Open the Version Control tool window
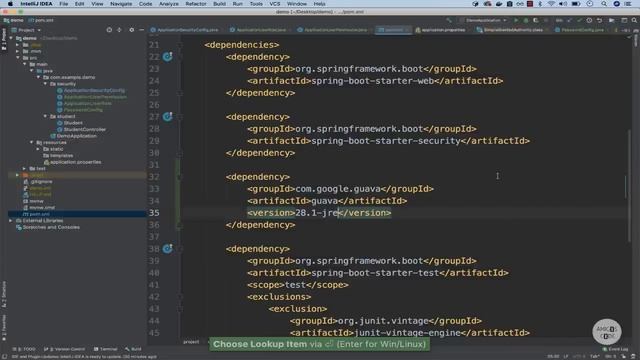The width and height of the screenshot is (640, 360). point(64,349)
